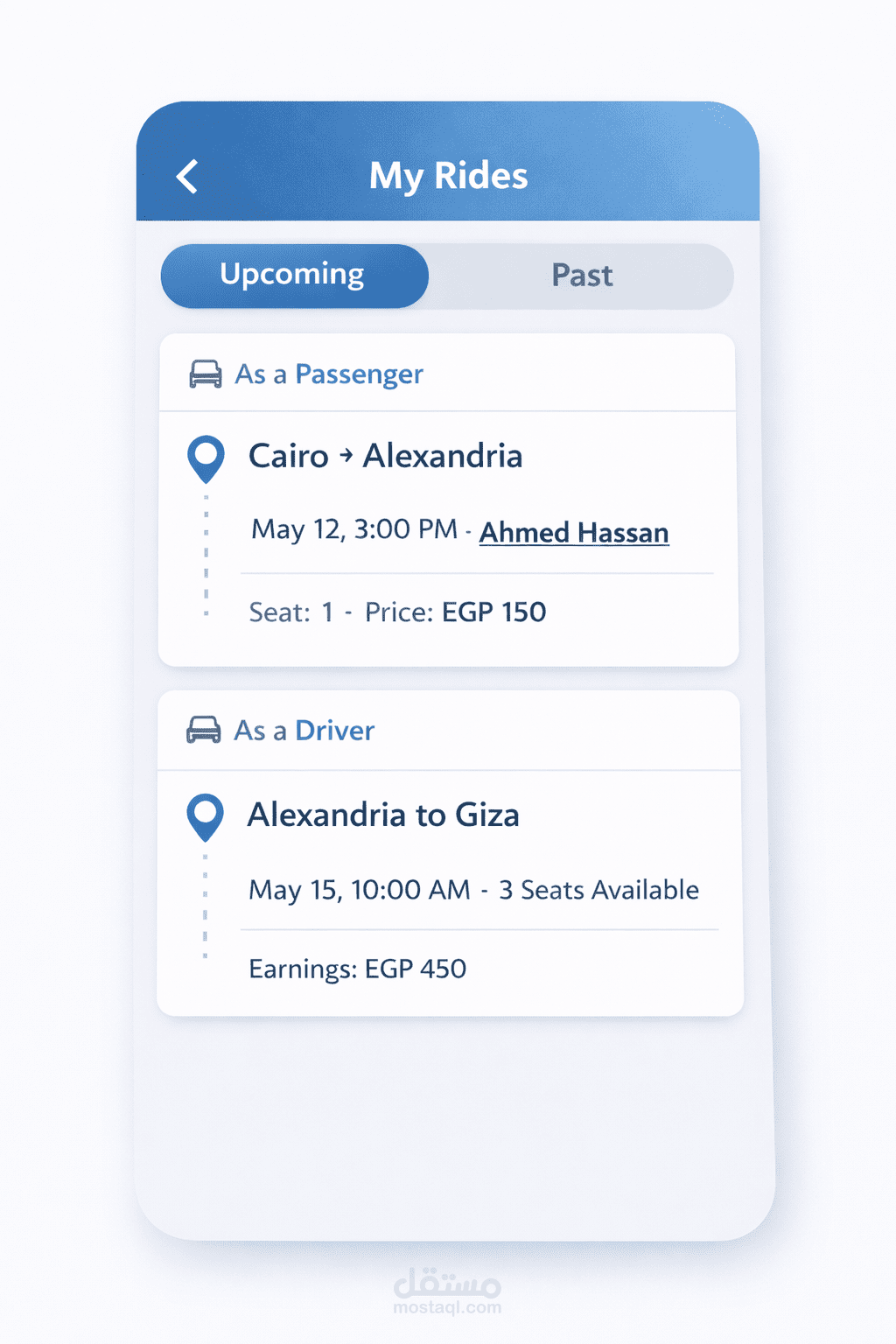The image size is (896, 1344).
Task: Click the My Rides page title
Action: (448, 176)
